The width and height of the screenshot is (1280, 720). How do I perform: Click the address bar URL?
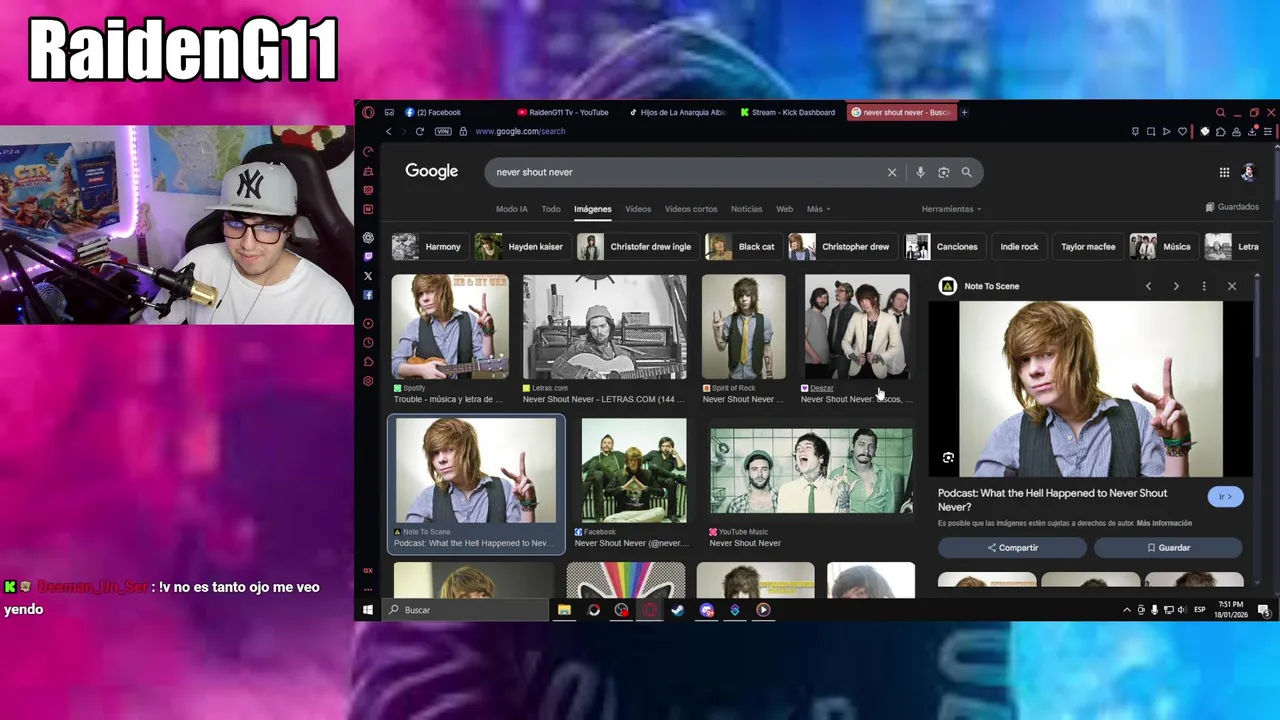click(x=520, y=131)
